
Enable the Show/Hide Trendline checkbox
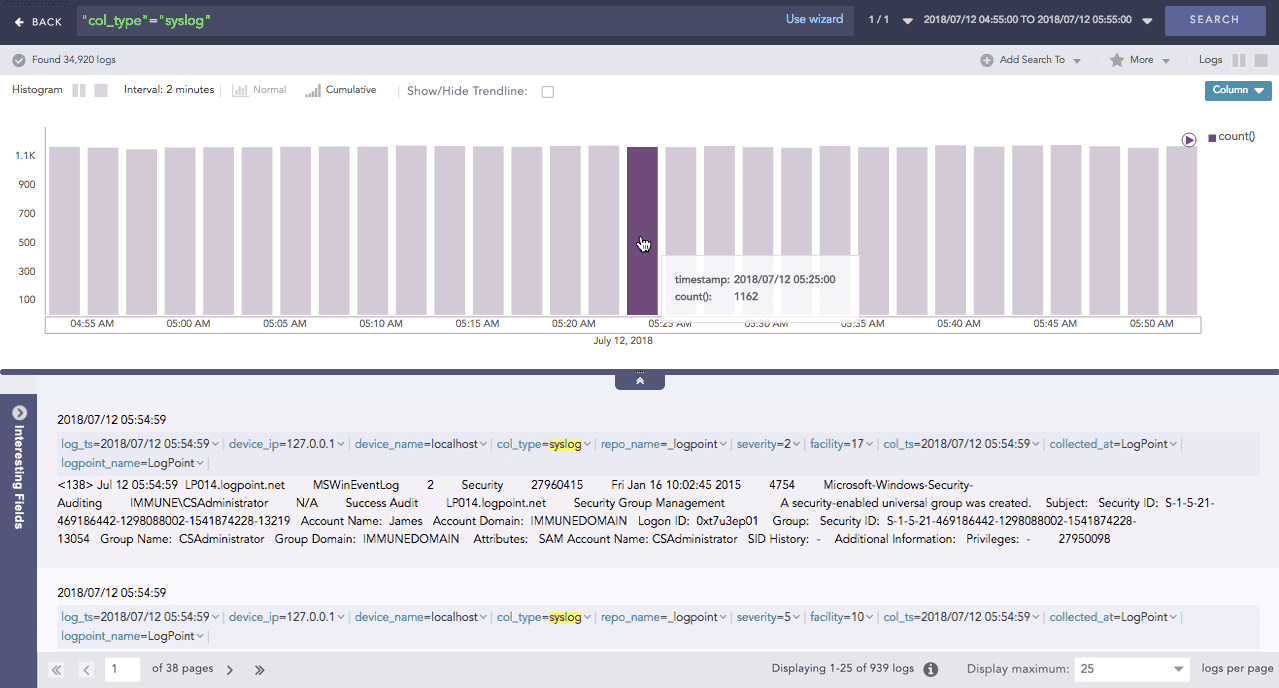point(547,90)
